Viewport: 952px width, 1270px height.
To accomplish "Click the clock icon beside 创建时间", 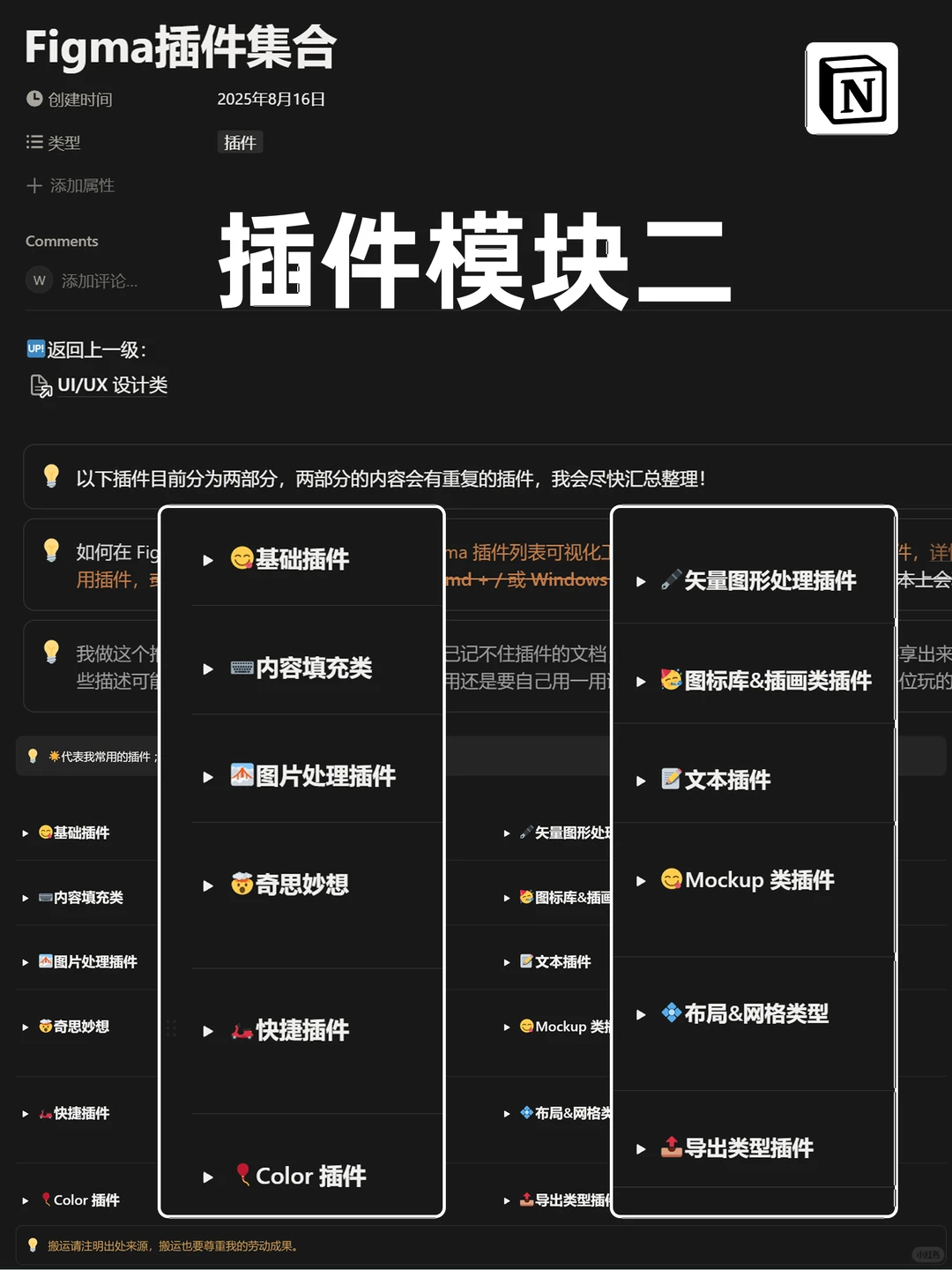I will pyautogui.click(x=34, y=99).
